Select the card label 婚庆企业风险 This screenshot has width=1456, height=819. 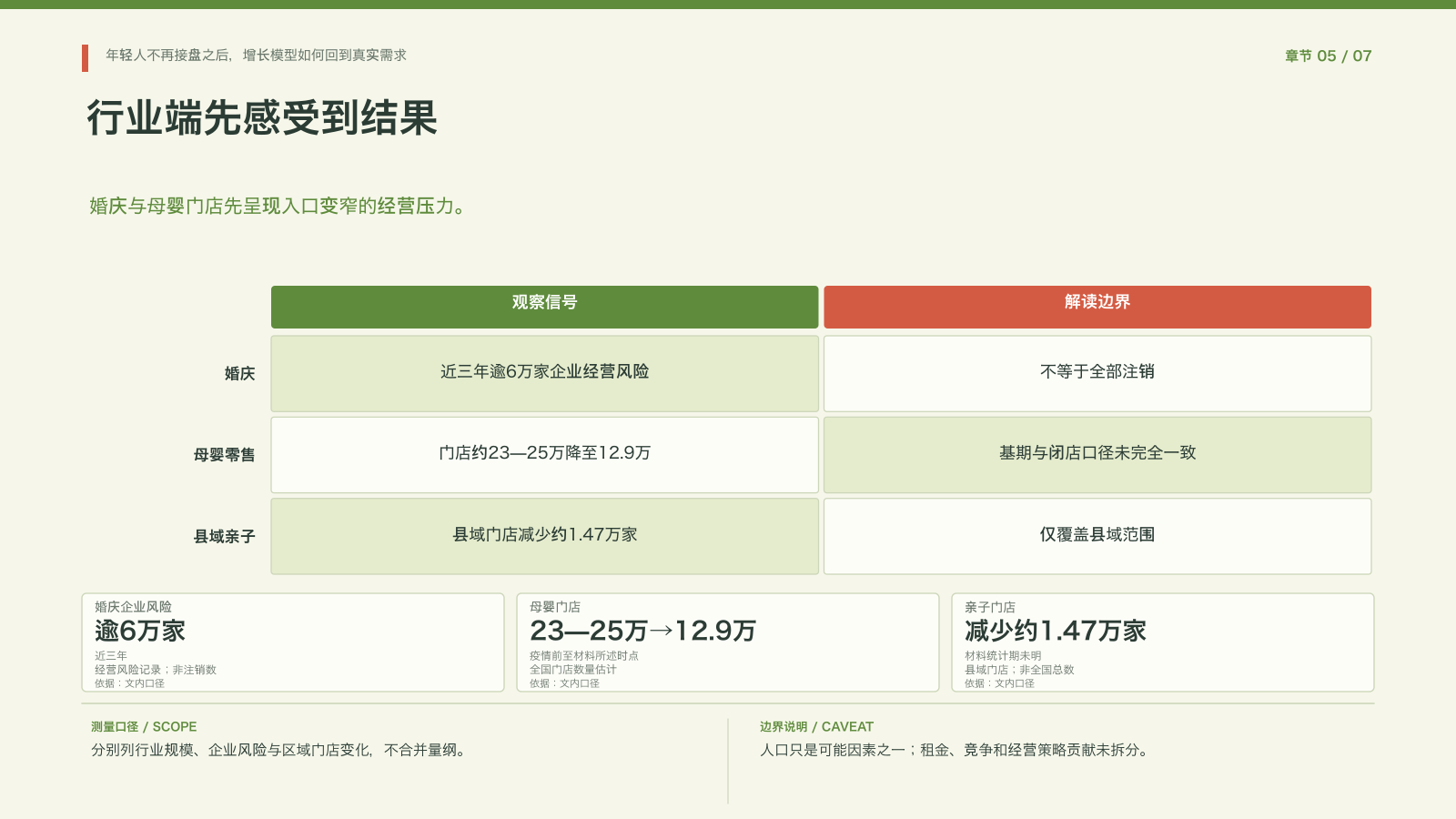133,607
